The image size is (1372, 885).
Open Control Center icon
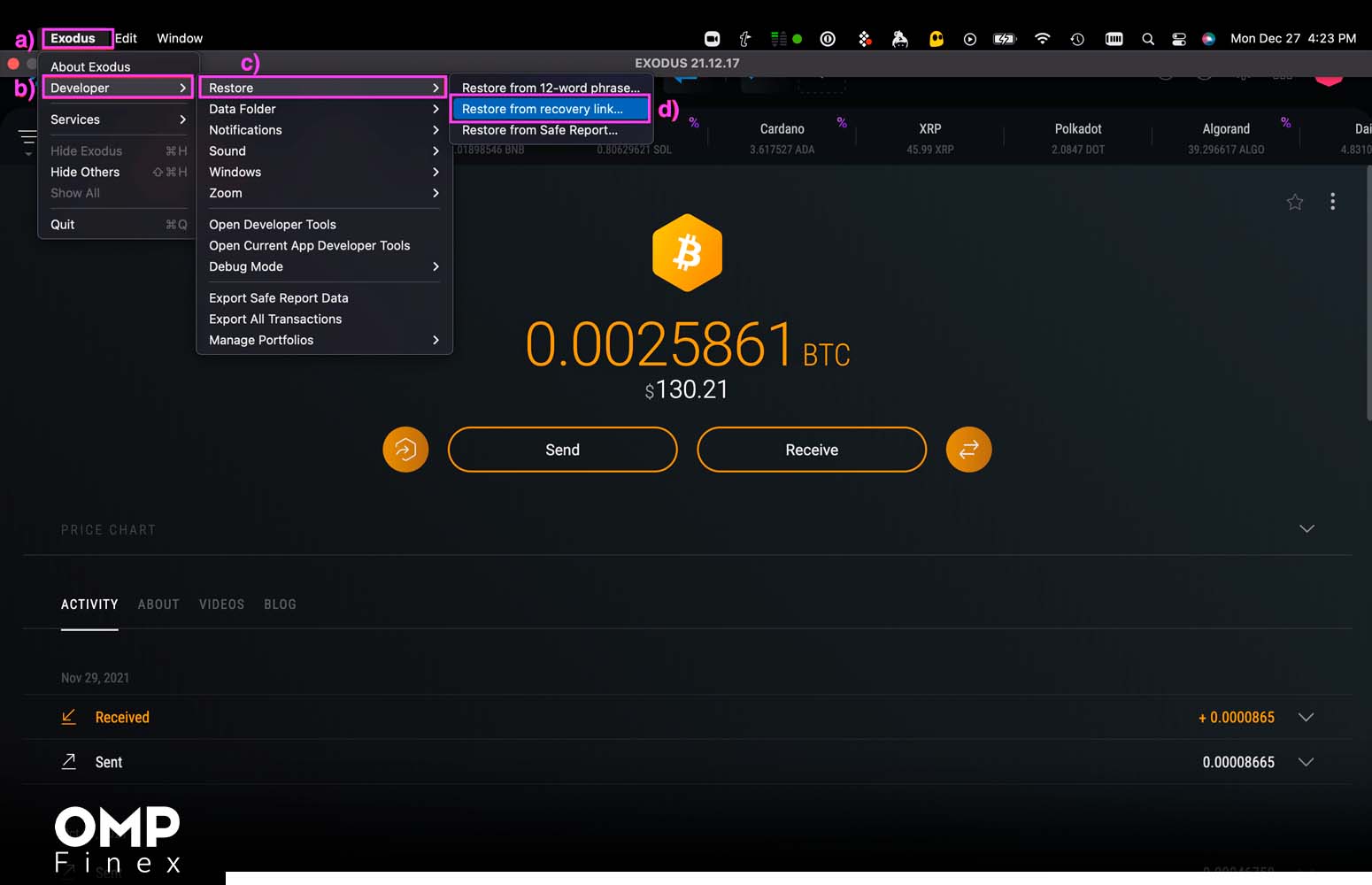(x=1179, y=39)
